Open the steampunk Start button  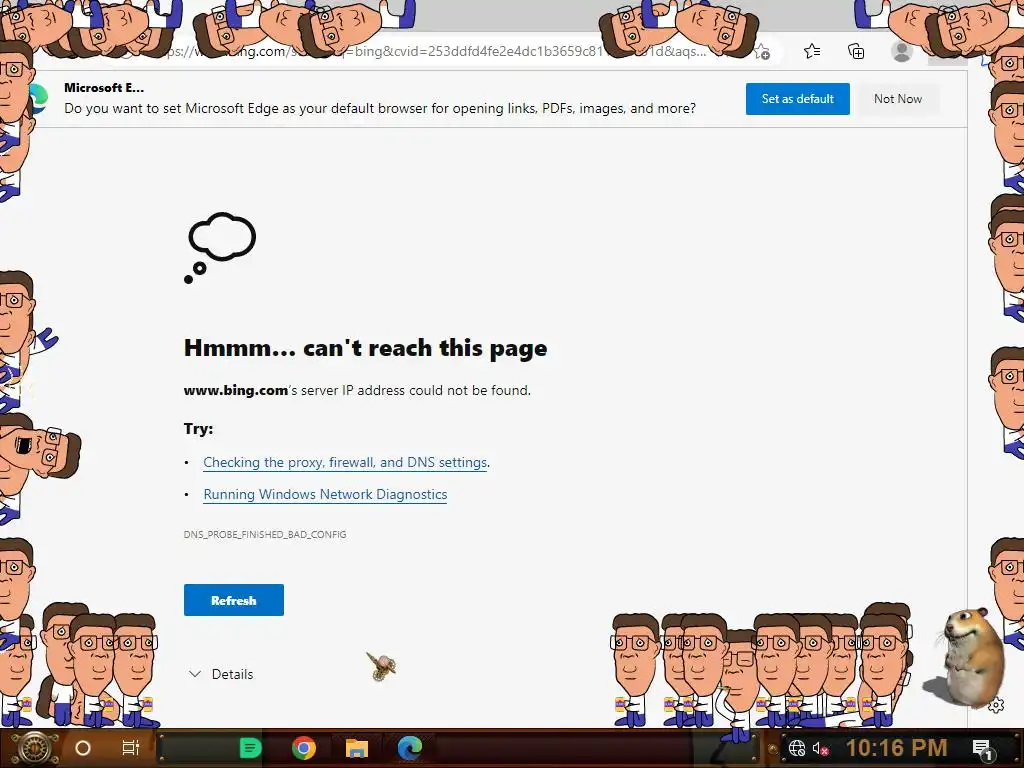coord(34,748)
